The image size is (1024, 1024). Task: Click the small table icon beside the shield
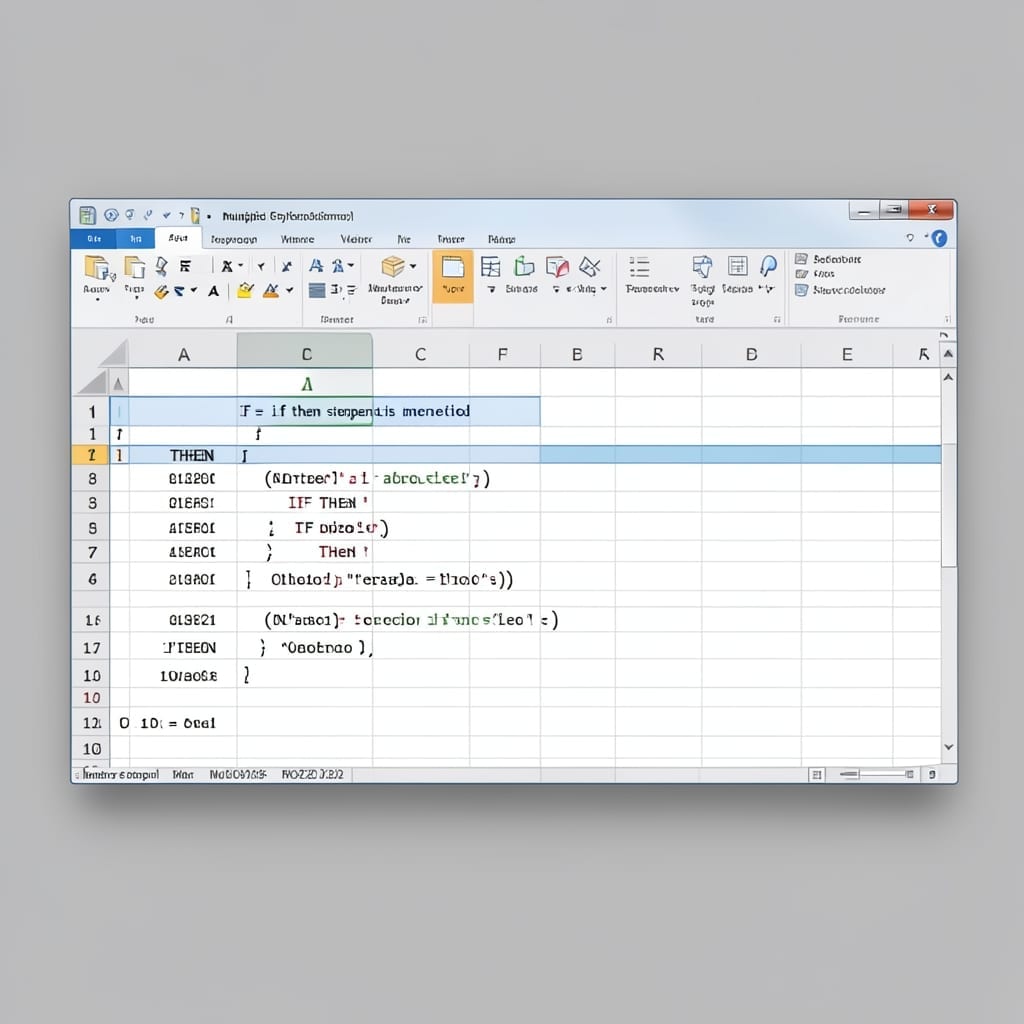coord(737,266)
